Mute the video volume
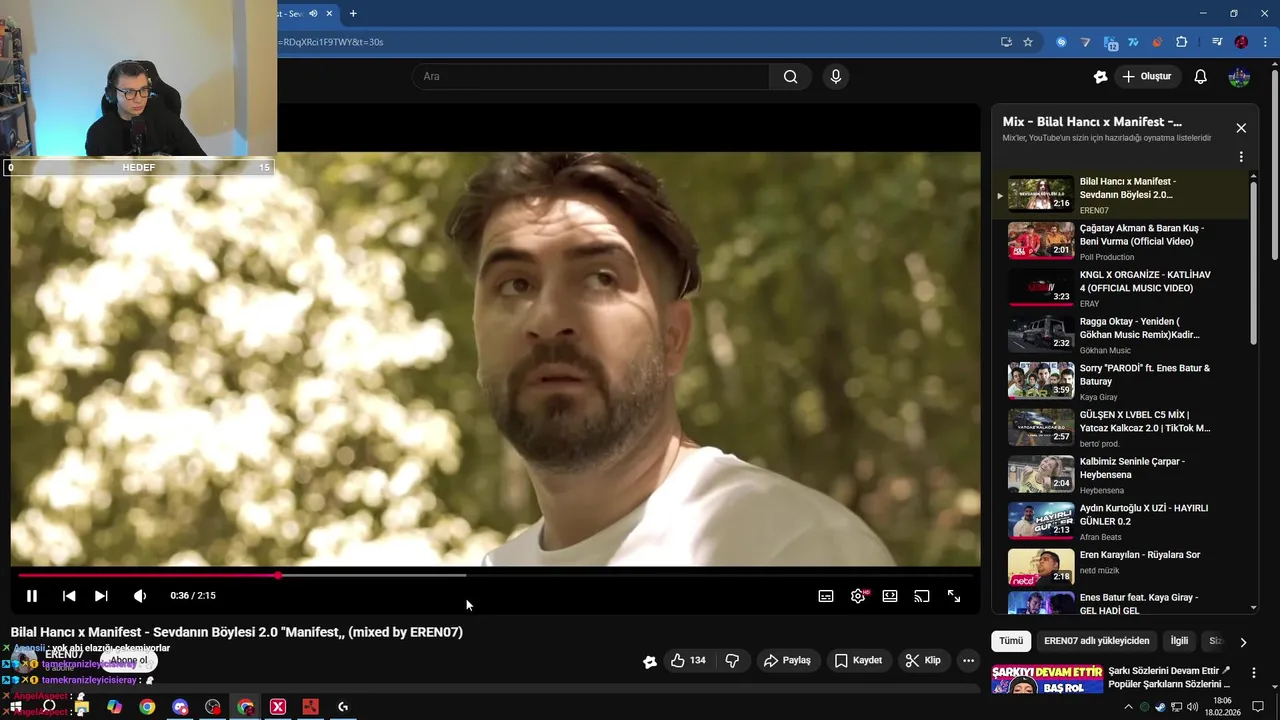1280x720 pixels. click(x=140, y=596)
